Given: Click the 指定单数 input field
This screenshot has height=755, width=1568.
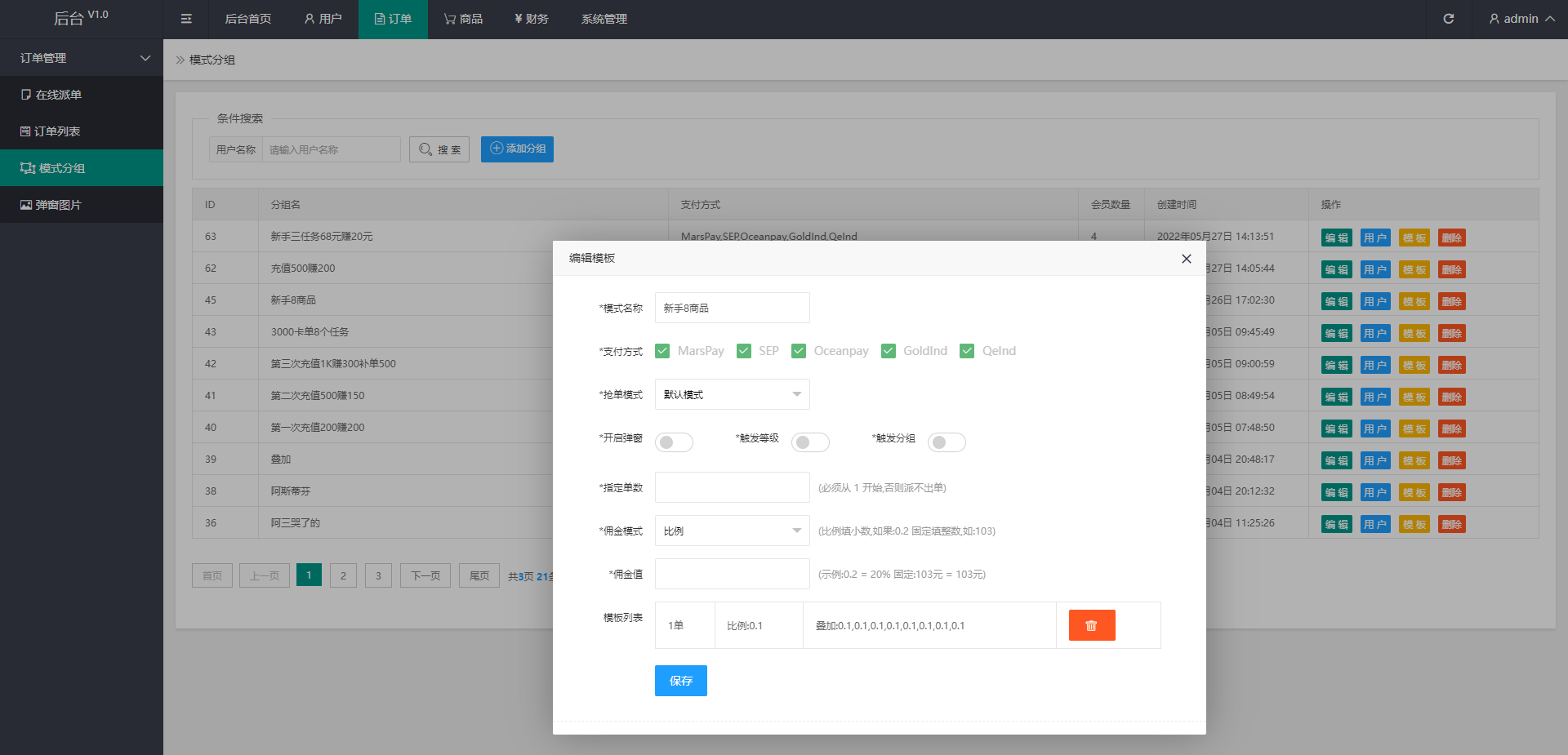Looking at the screenshot, I should pyautogui.click(x=732, y=487).
